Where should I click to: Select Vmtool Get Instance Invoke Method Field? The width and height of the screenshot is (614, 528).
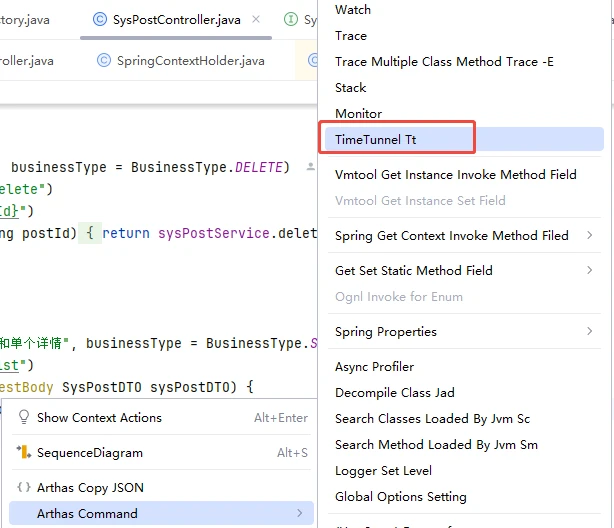455,175
